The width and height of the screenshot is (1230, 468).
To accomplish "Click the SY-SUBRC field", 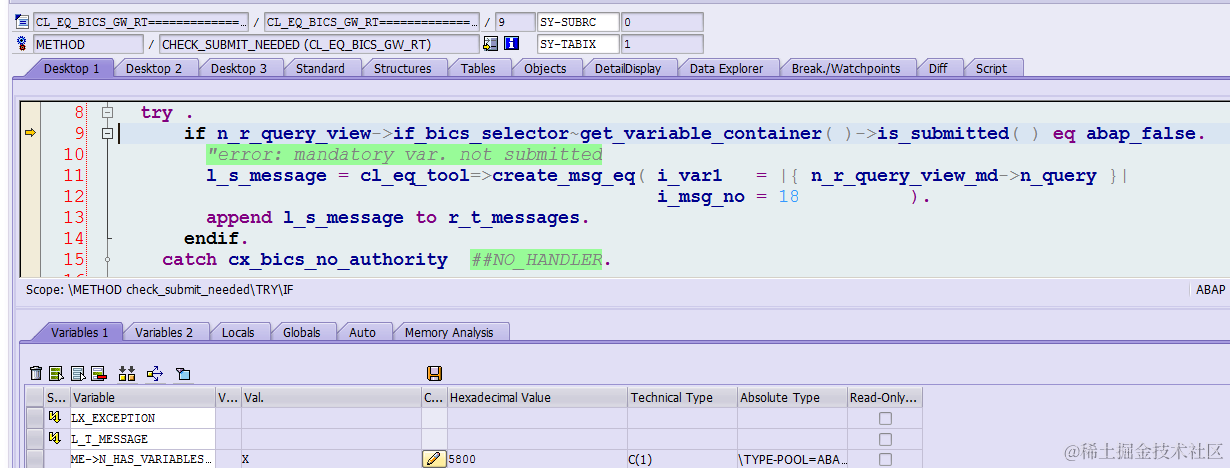I will click(x=577, y=21).
